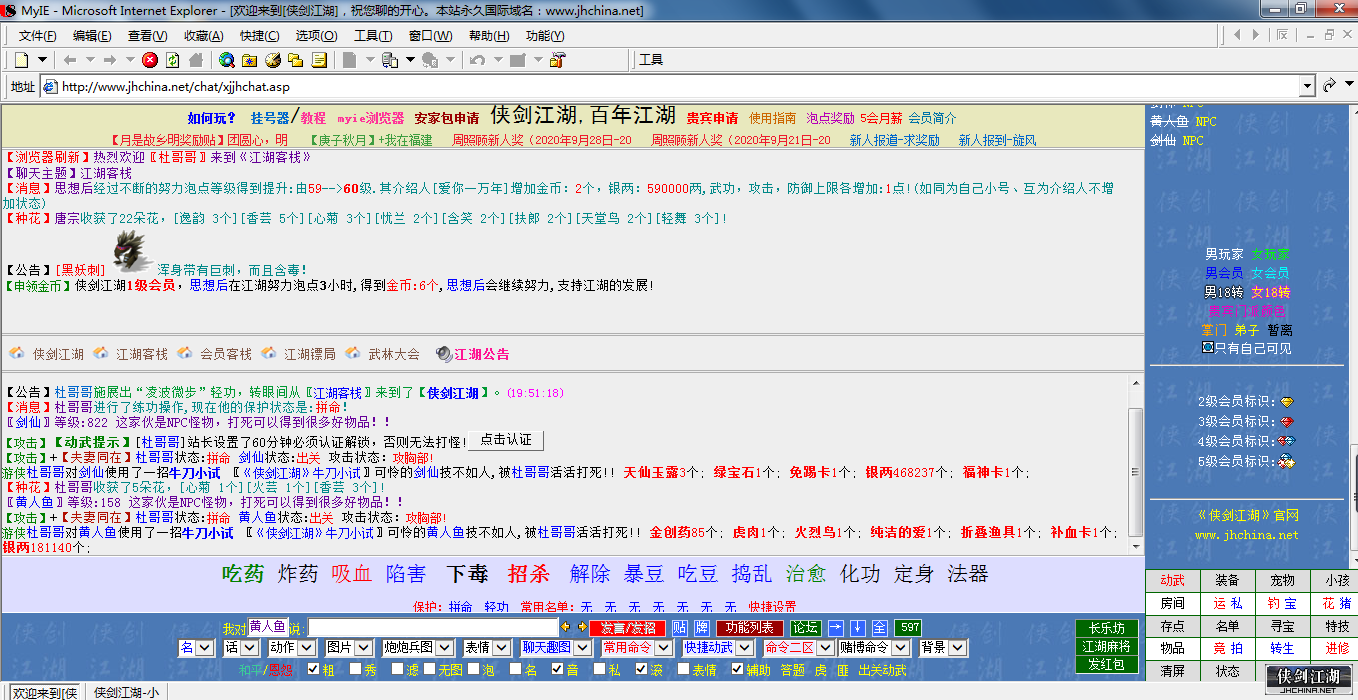The image size is (1358, 700).
Task: Expand the 快捷动武 dropdown
Action: coord(718,648)
